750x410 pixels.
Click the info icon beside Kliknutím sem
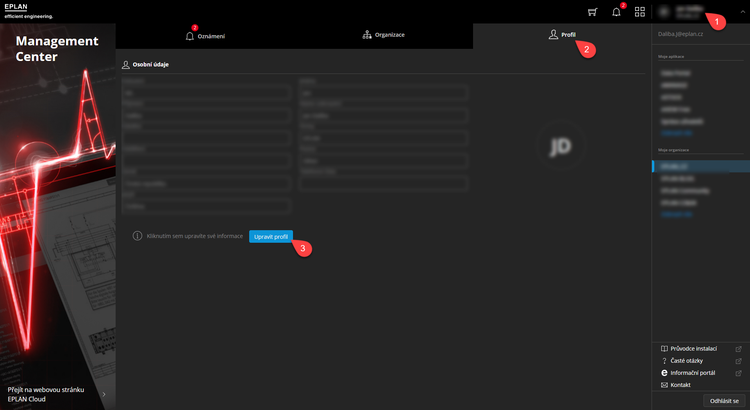click(x=137, y=236)
